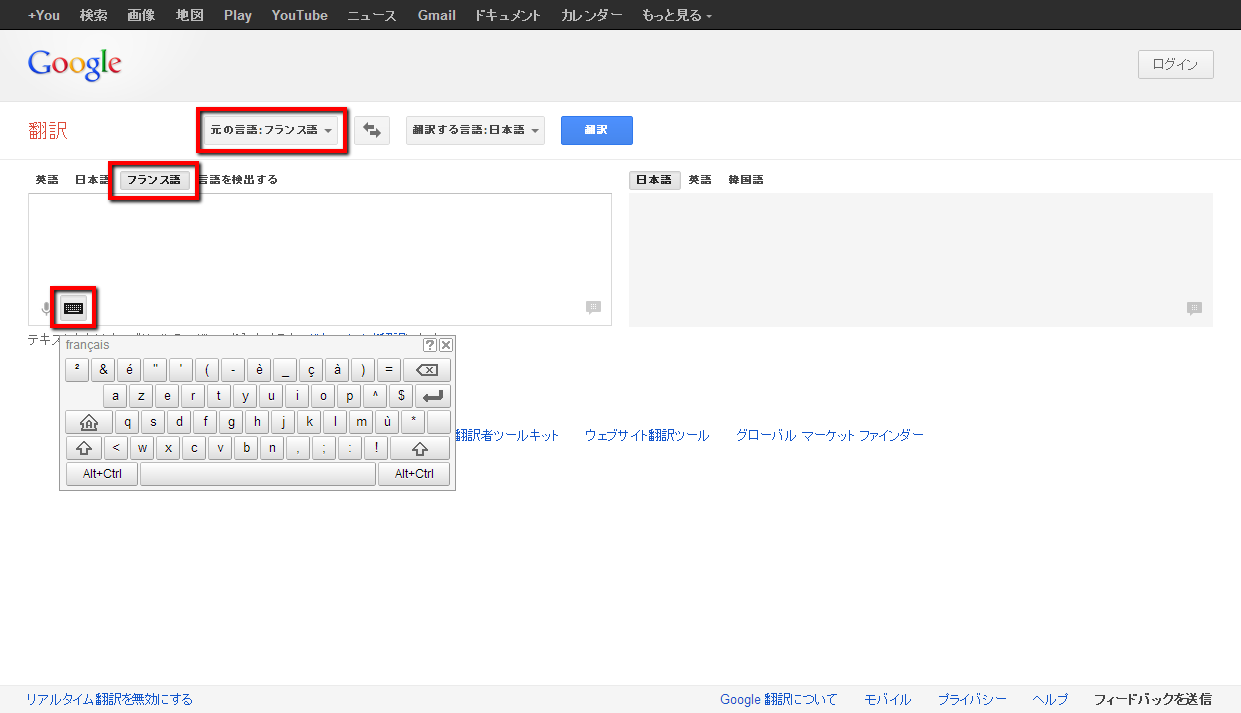
Task: Select 日本語 as target language tab
Action: [654, 180]
